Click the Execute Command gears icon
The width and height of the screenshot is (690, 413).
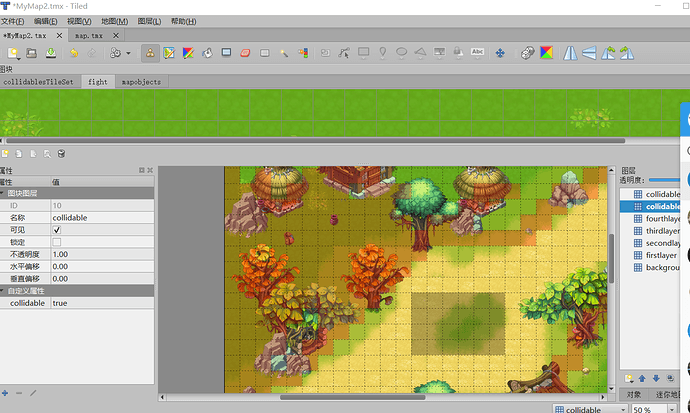pos(115,53)
